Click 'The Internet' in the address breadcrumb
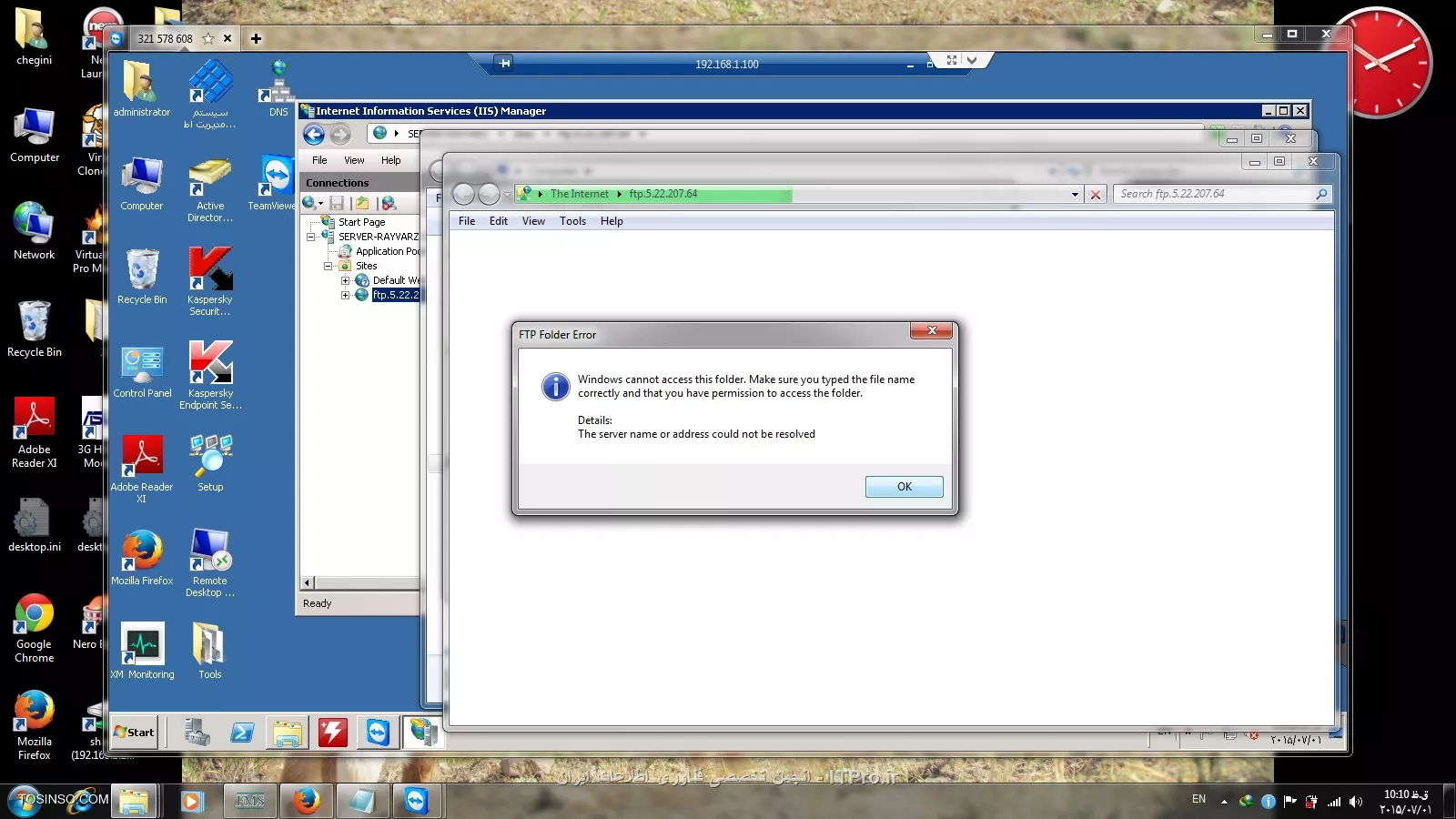 (x=579, y=194)
